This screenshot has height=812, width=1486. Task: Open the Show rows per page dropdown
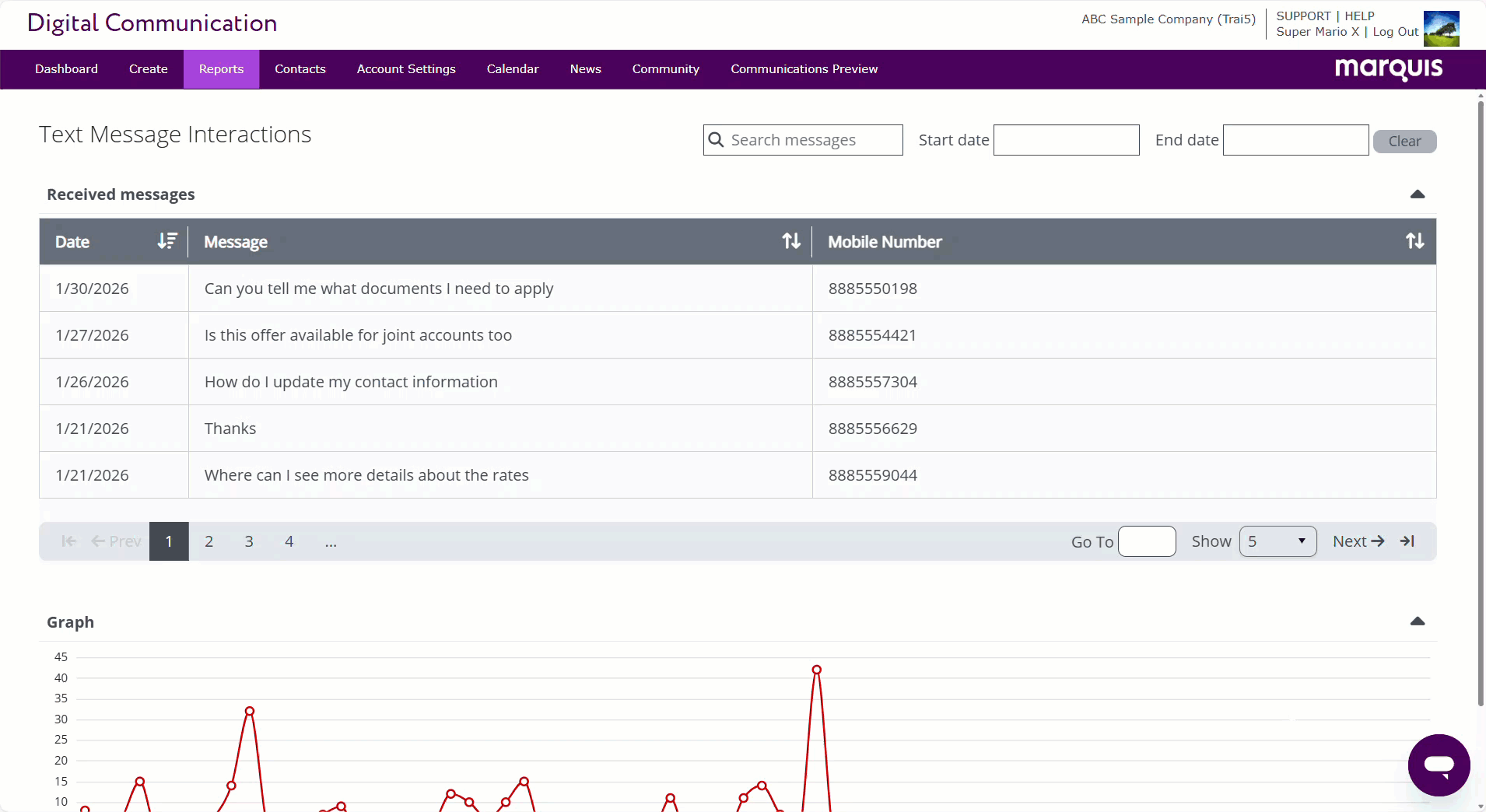point(1277,541)
